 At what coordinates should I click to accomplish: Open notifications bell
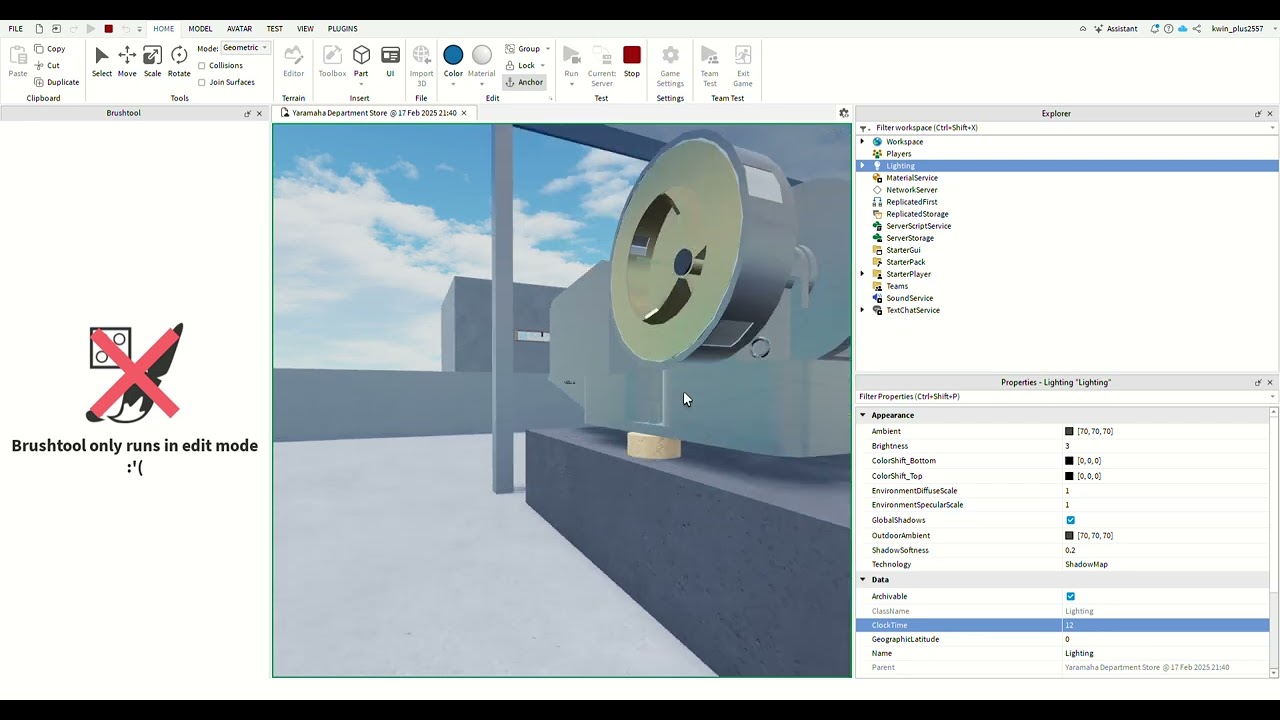click(1155, 29)
